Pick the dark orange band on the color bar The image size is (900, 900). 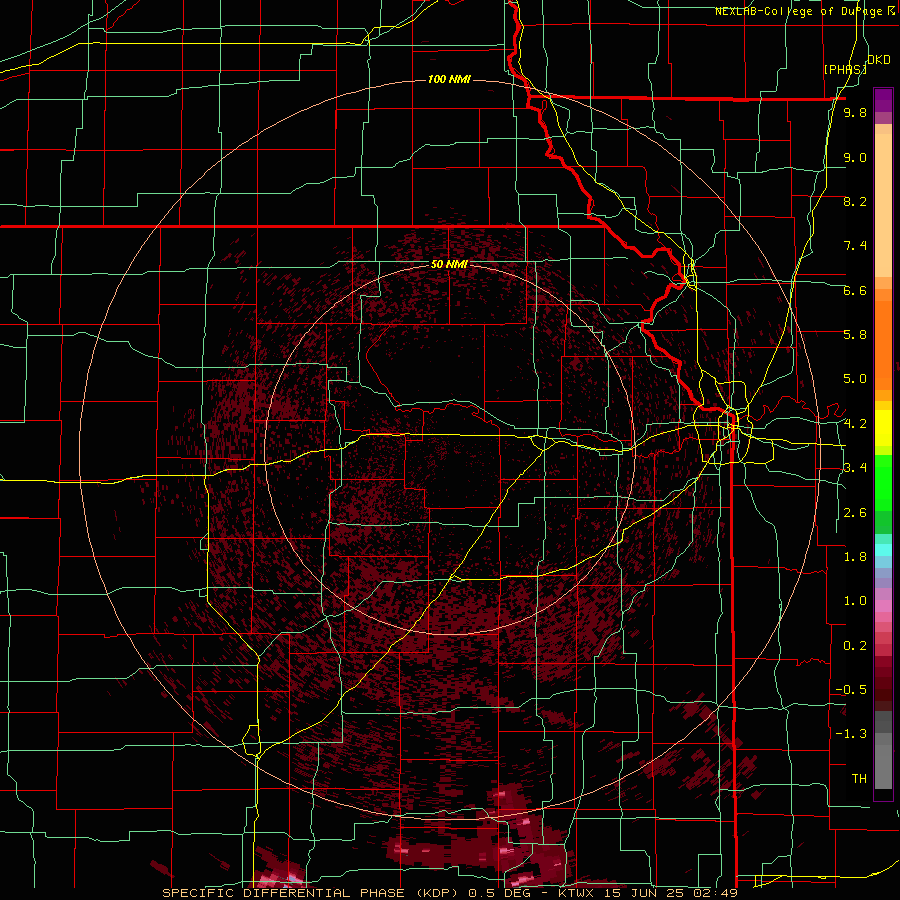[883, 346]
